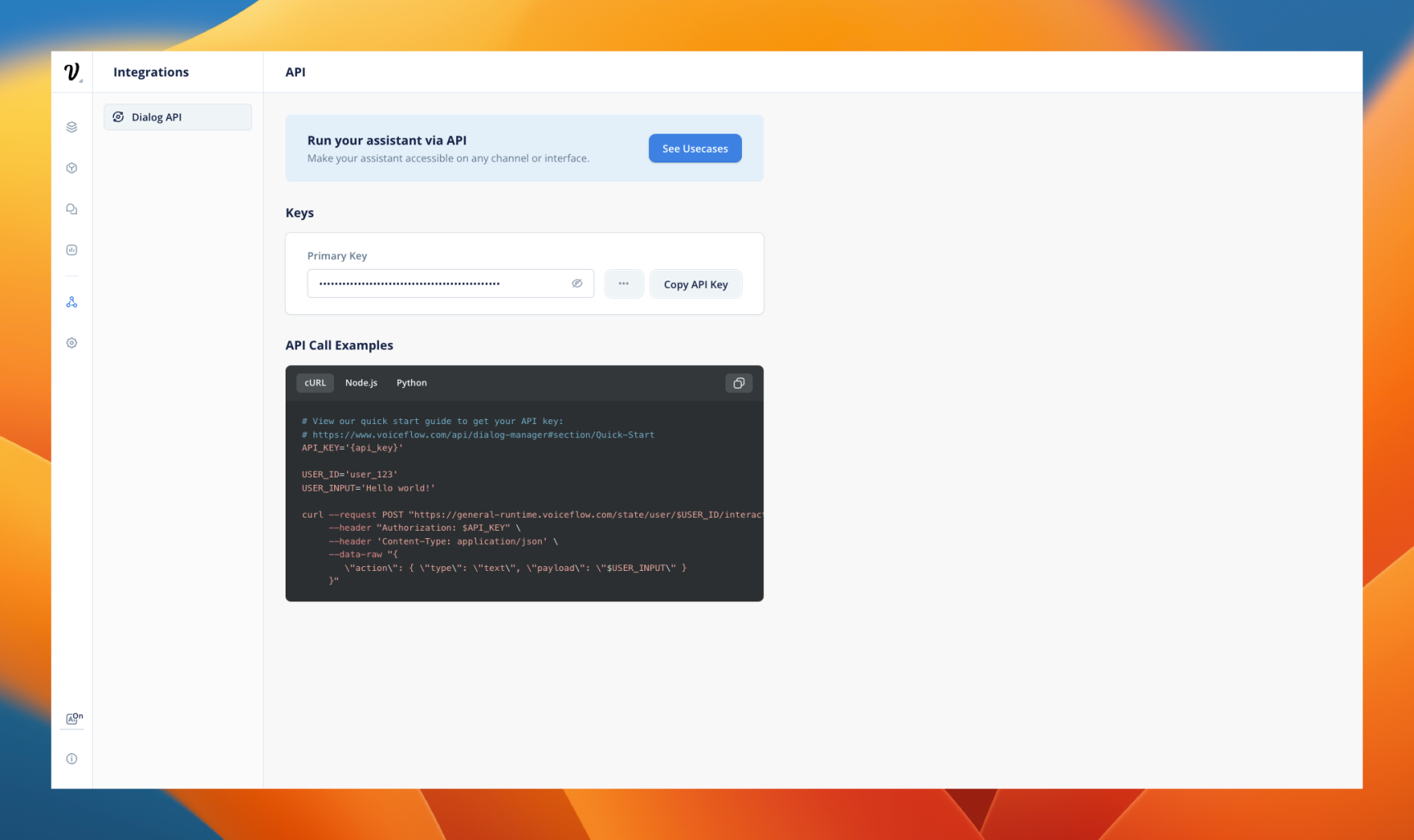The image size is (1414, 840).
Task: Click the USER_ID='user_123' code line
Action: click(350, 474)
